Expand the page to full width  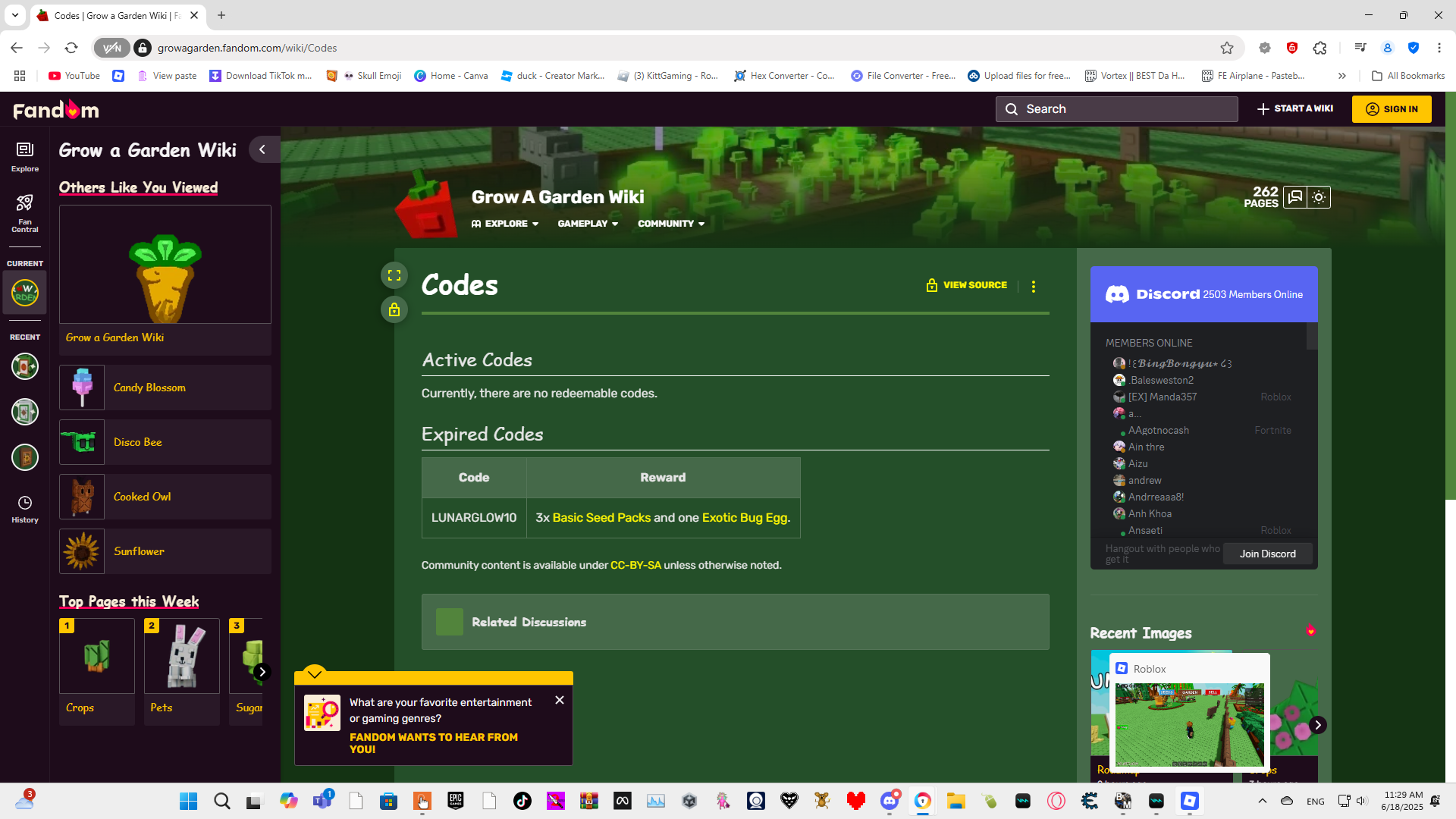(x=394, y=275)
